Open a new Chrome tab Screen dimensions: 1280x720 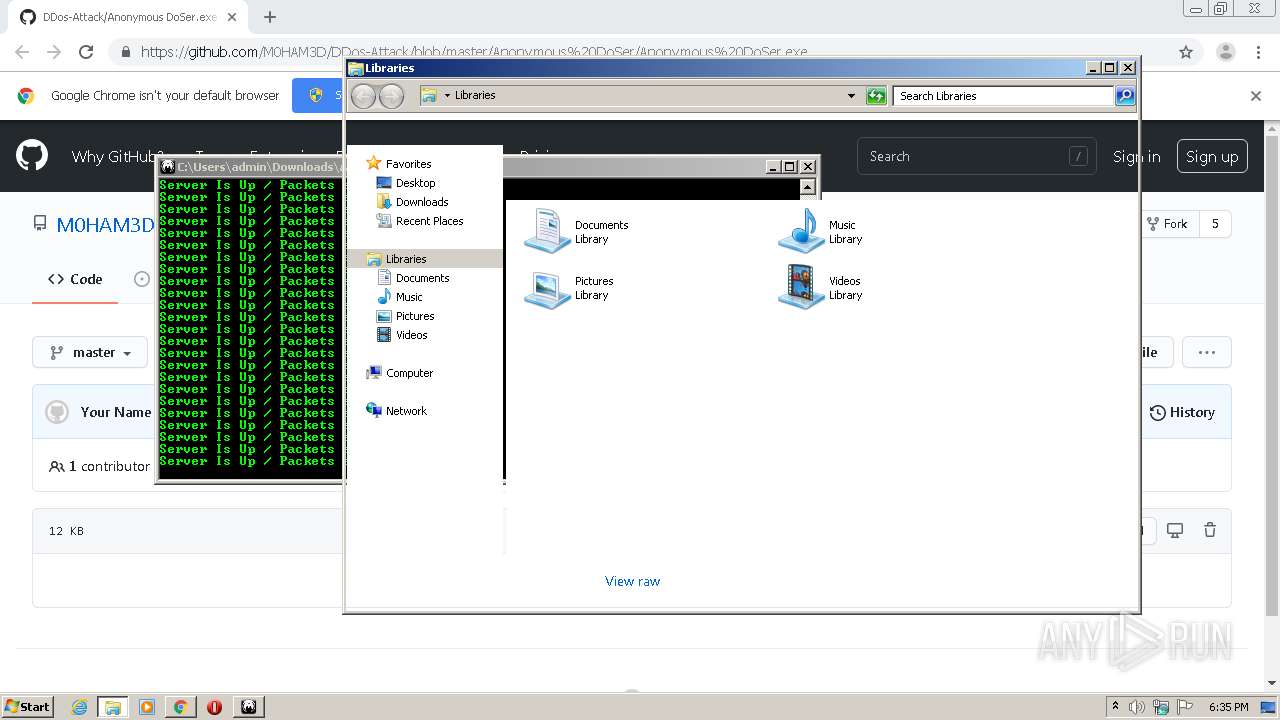coord(269,17)
